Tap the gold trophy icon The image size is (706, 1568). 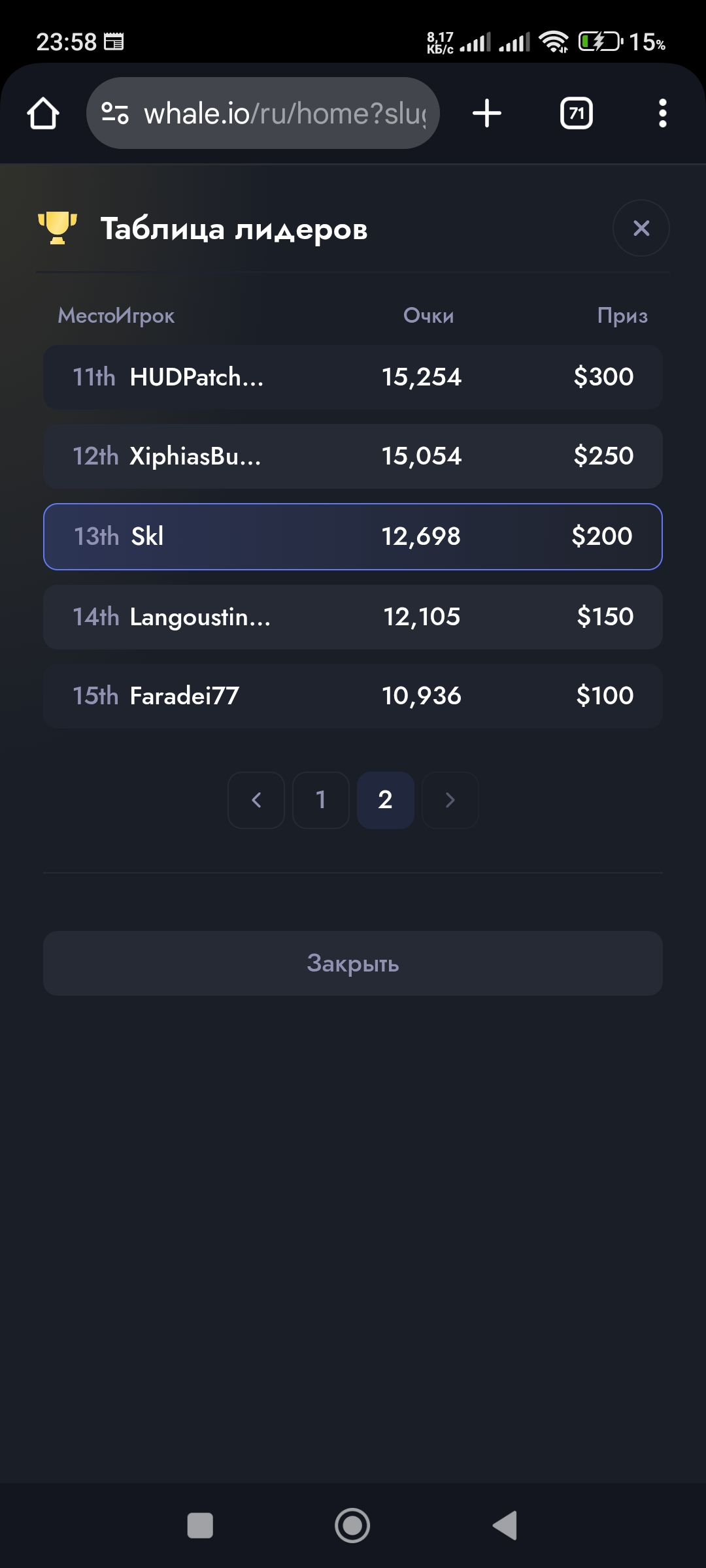click(x=58, y=228)
